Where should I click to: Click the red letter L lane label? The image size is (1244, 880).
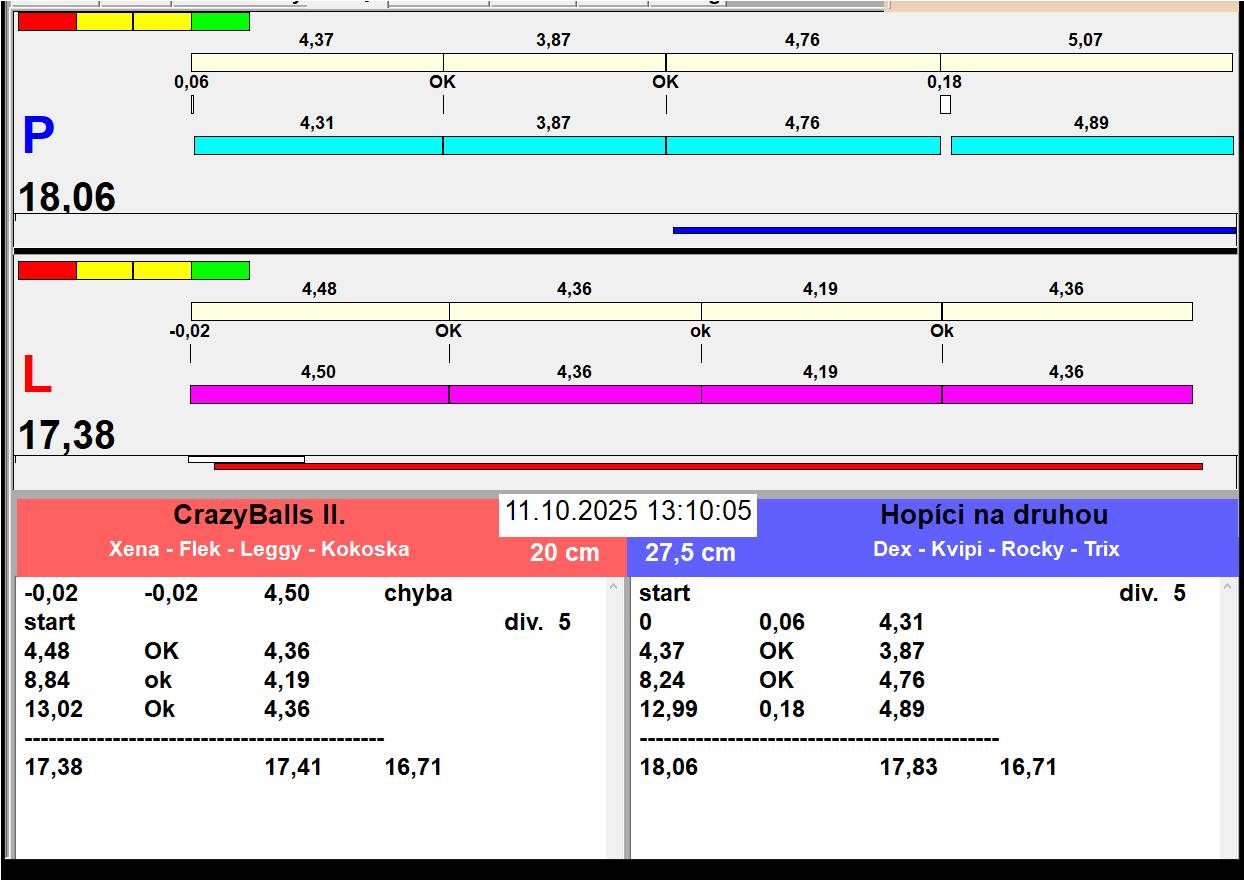click(x=36, y=375)
